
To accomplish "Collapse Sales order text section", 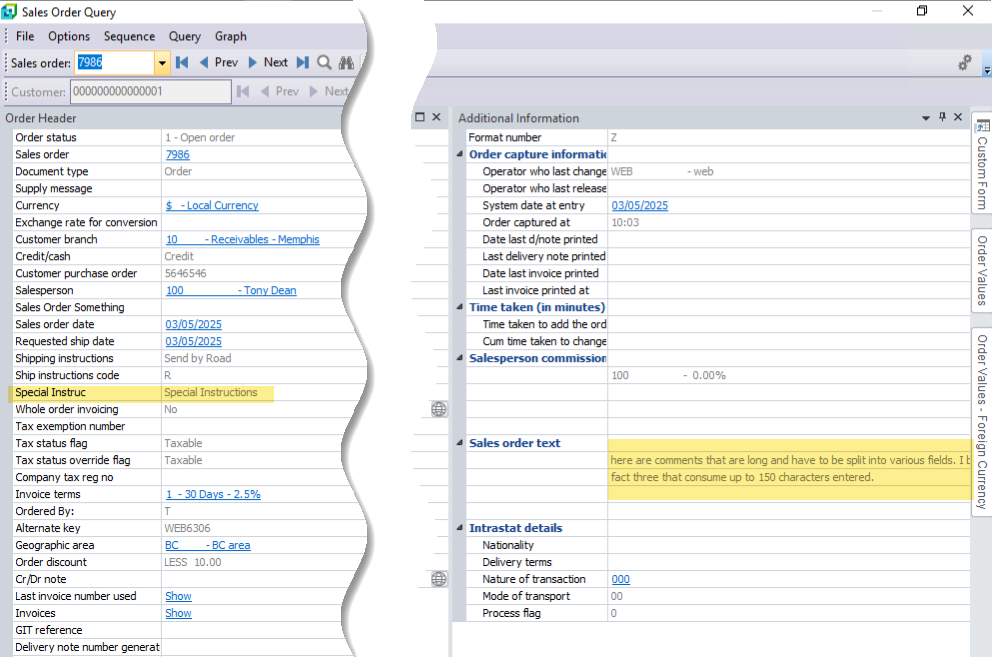I will (x=460, y=442).
